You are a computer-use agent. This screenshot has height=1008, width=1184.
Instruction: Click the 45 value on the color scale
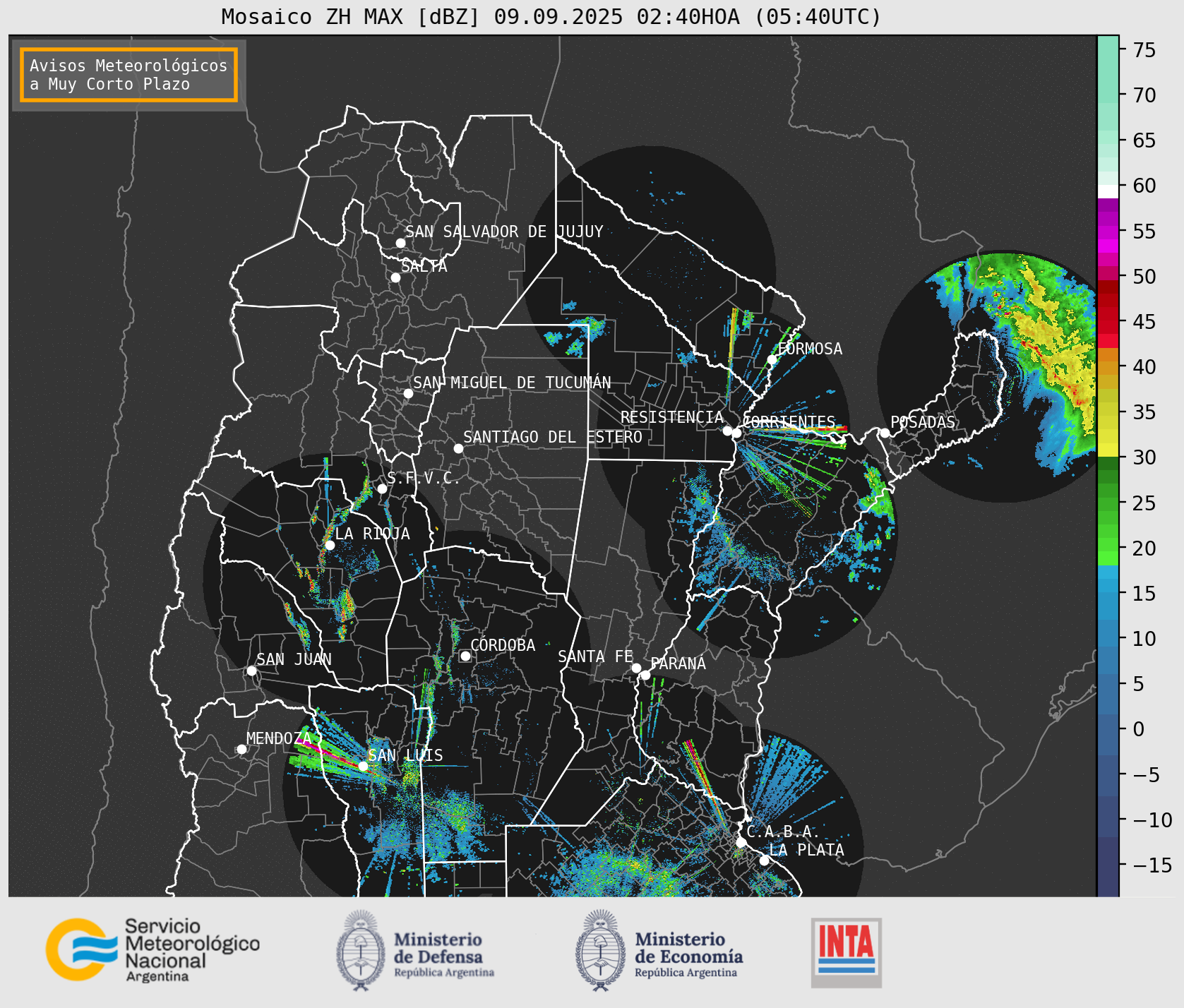pos(1144,322)
